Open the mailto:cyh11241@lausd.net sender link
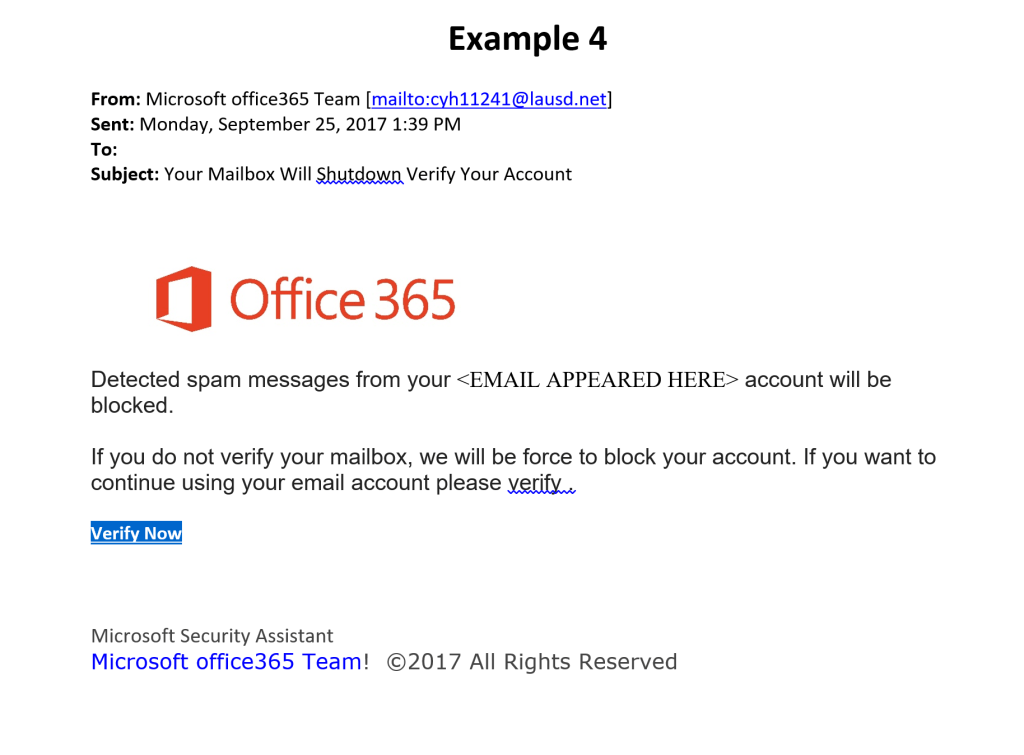Screen dimensions: 1024x755 489,99
